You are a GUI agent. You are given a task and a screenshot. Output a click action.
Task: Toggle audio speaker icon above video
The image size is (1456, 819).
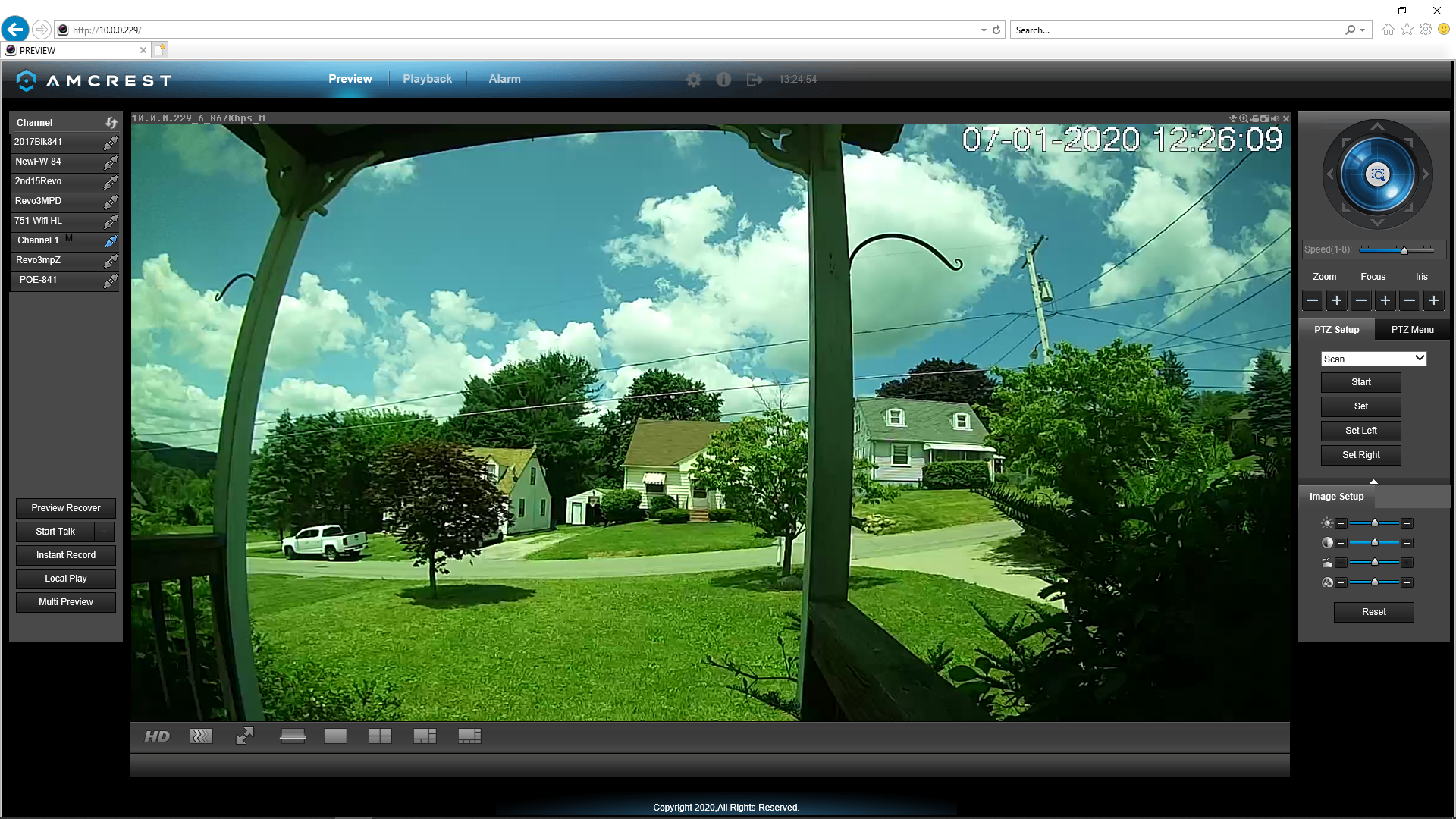point(1276,118)
